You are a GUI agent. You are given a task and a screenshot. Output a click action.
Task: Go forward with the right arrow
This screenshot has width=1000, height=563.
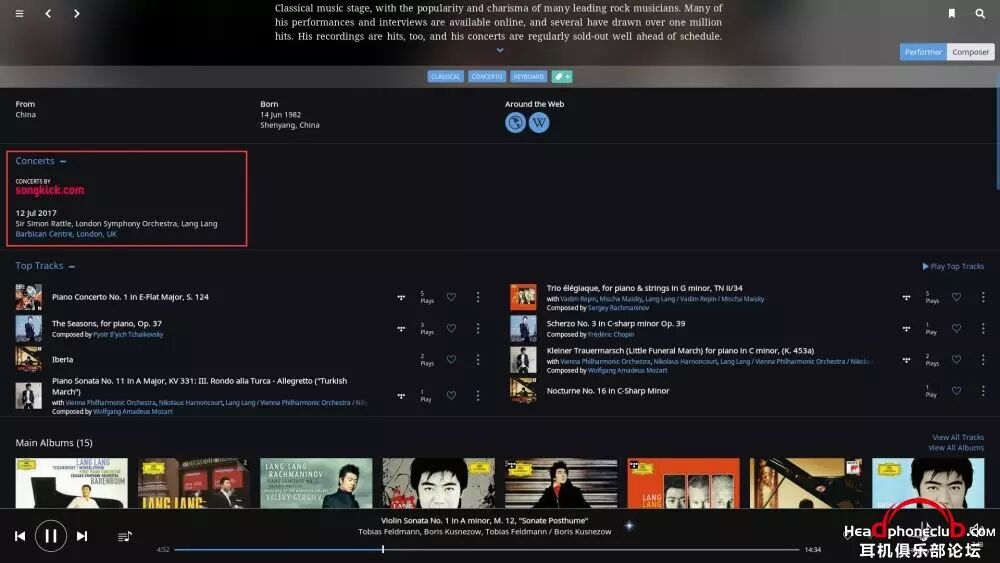pyautogui.click(x=77, y=13)
